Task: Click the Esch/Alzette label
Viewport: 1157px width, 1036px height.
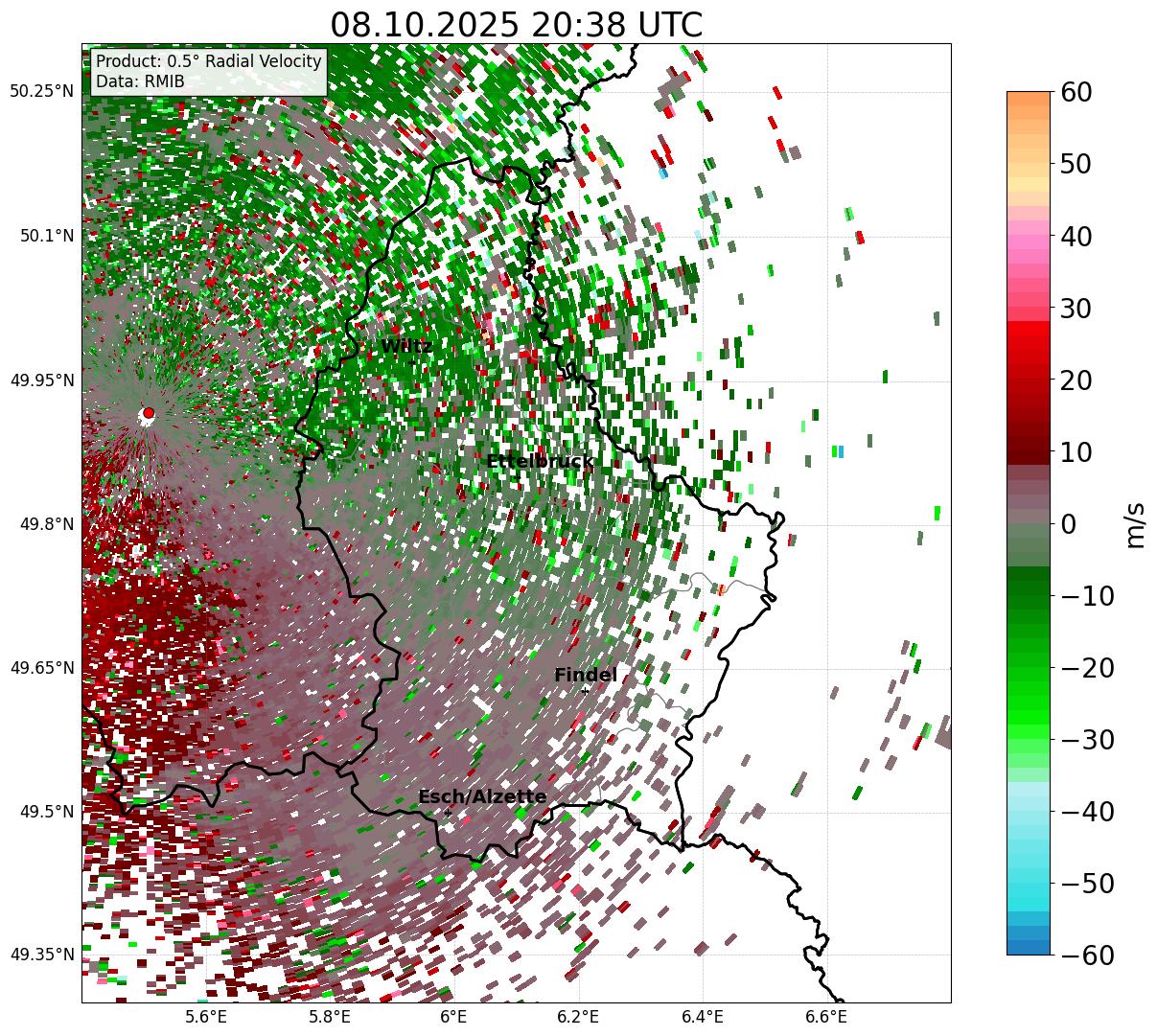Action: [482, 797]
